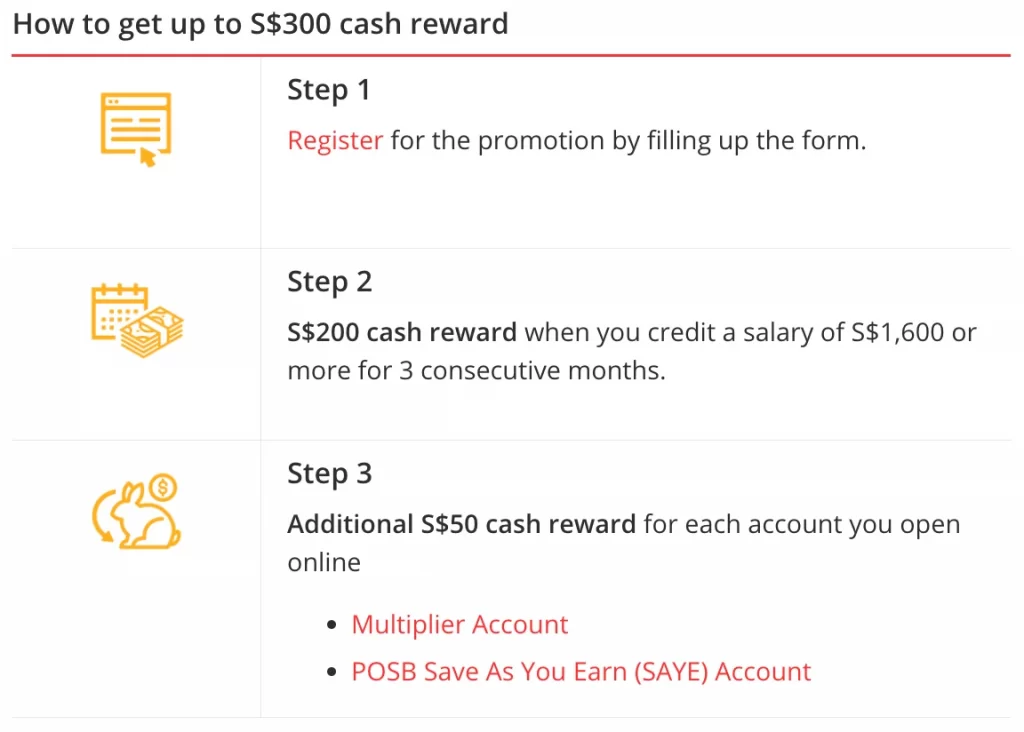The image size is (1024, 732).
Task: Click the bold Additional S$50 cash reward text
Action: (x=462, y=524)
